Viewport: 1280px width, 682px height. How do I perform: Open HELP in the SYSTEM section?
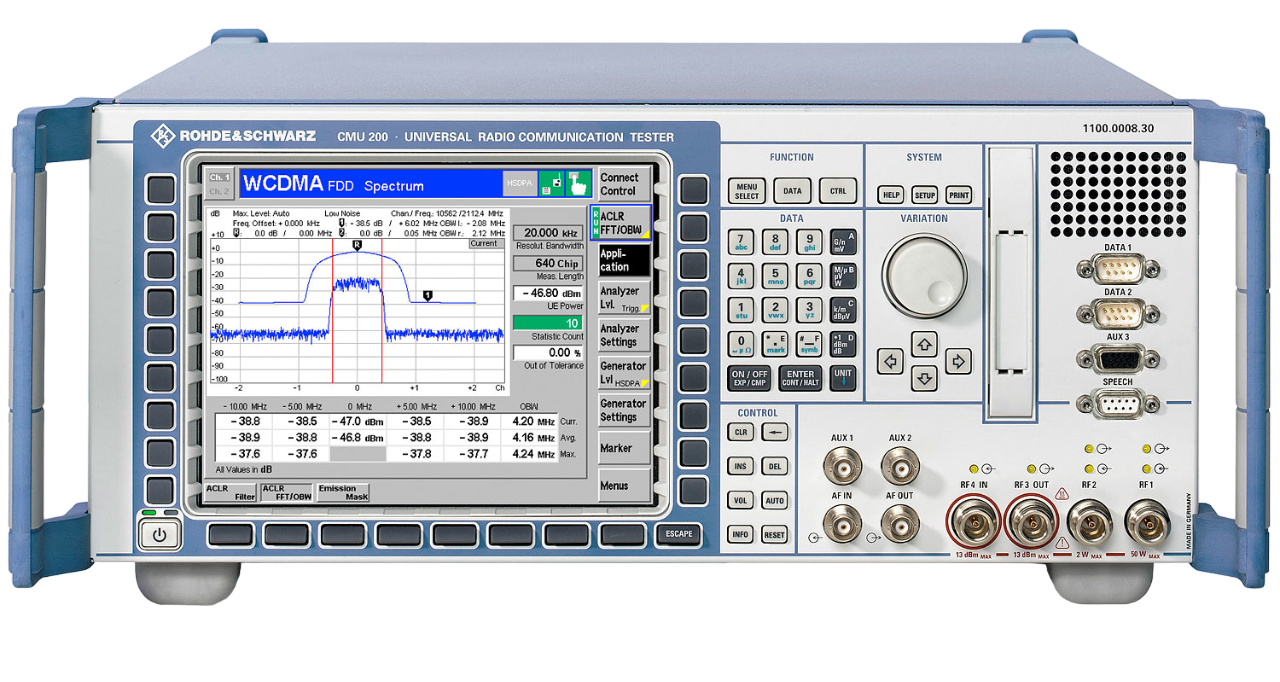tap(890, 196)
